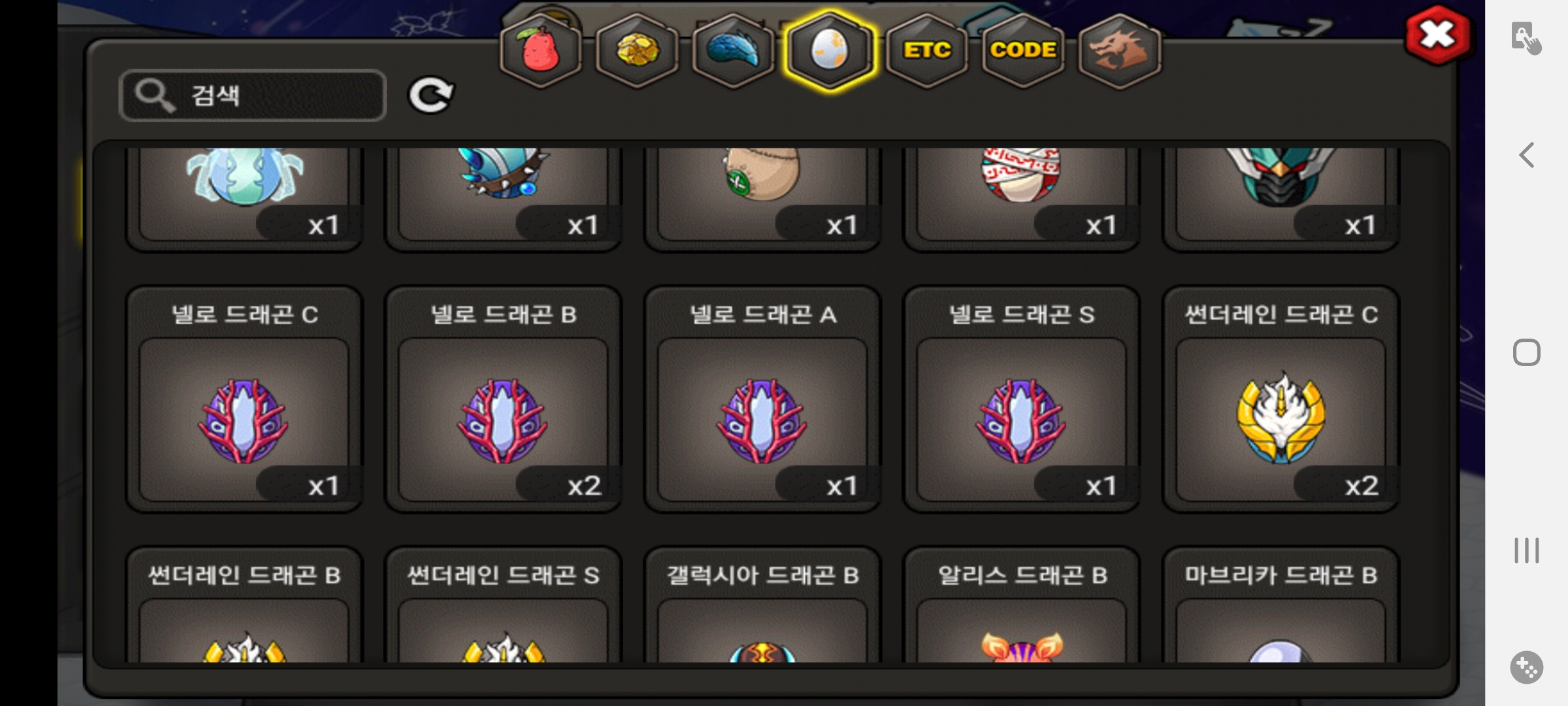Select 넬로 드래곤 B egg x2
This screenshot has height=706, width=1568.
click(x=503, y=399)
